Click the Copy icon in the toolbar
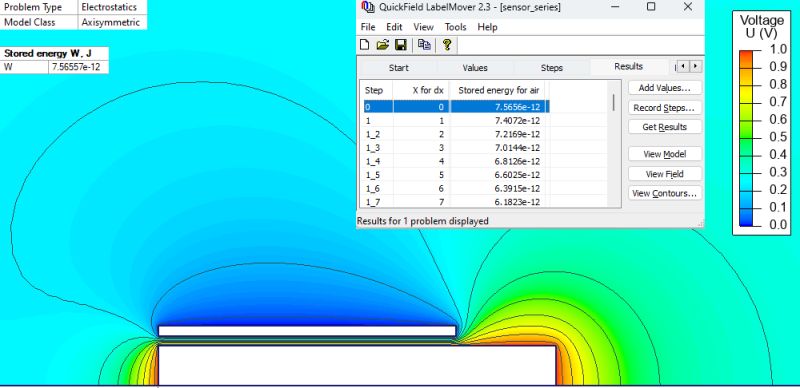The height and width of the screenshot is (388, 800). click(424, 45)
